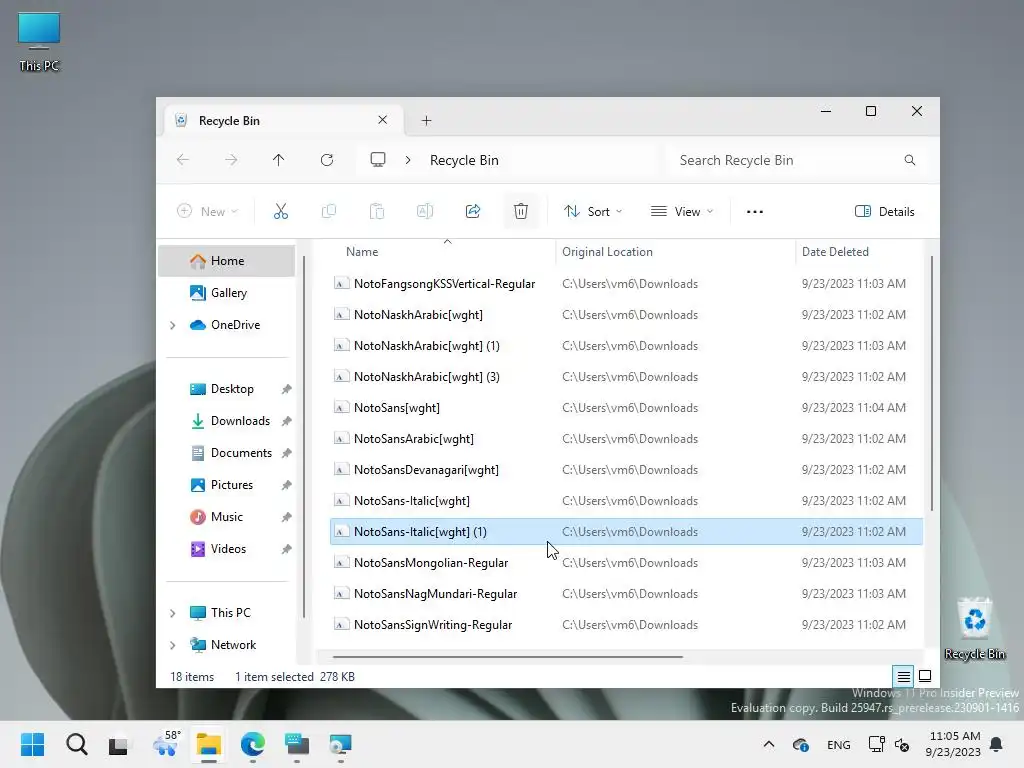The image size is (1024, 768).
Task: Click the chevron before Recycle Bin in address bar
Action: point(408,160)
